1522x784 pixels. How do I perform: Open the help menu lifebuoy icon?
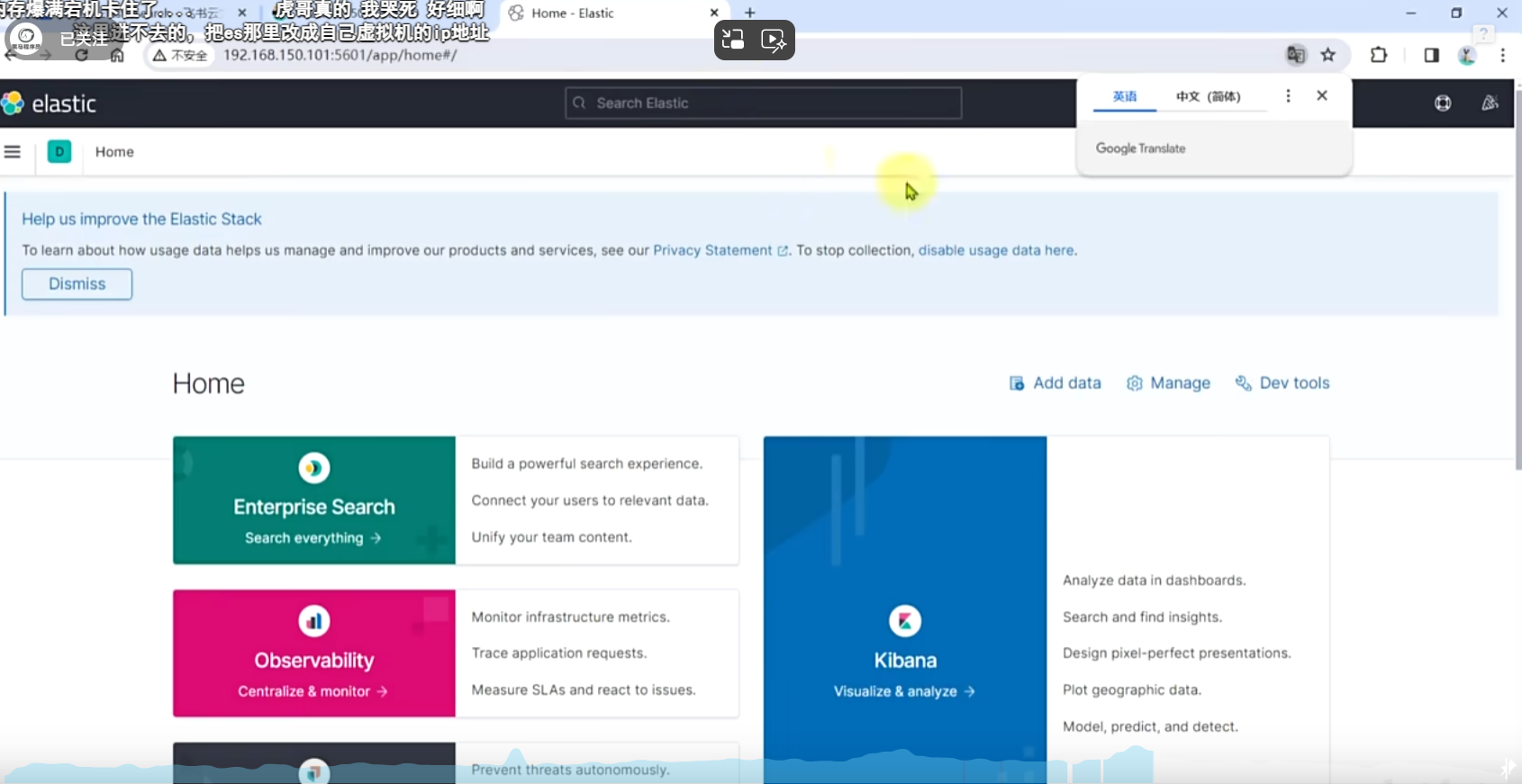[1443, 104]
